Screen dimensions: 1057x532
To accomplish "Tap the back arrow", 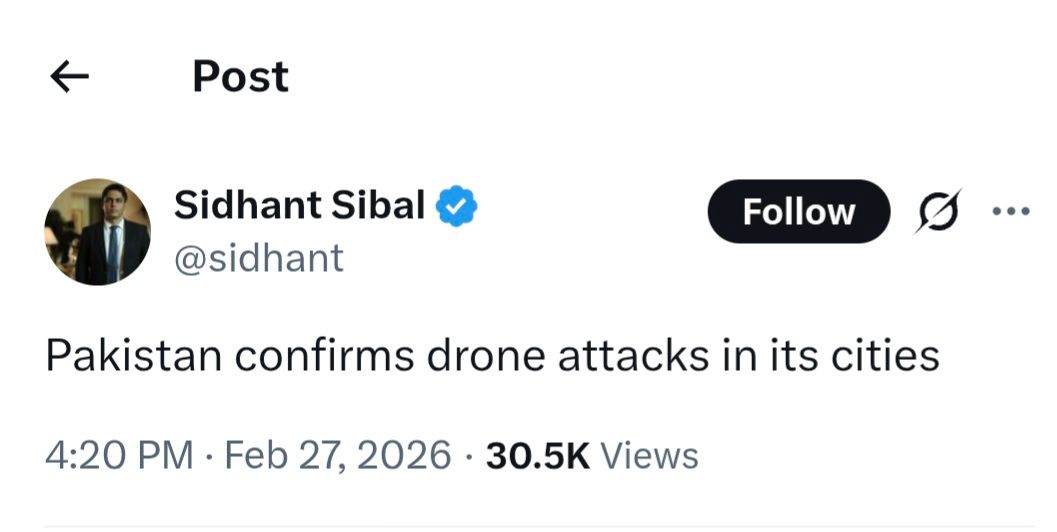I will coord(70,77).
